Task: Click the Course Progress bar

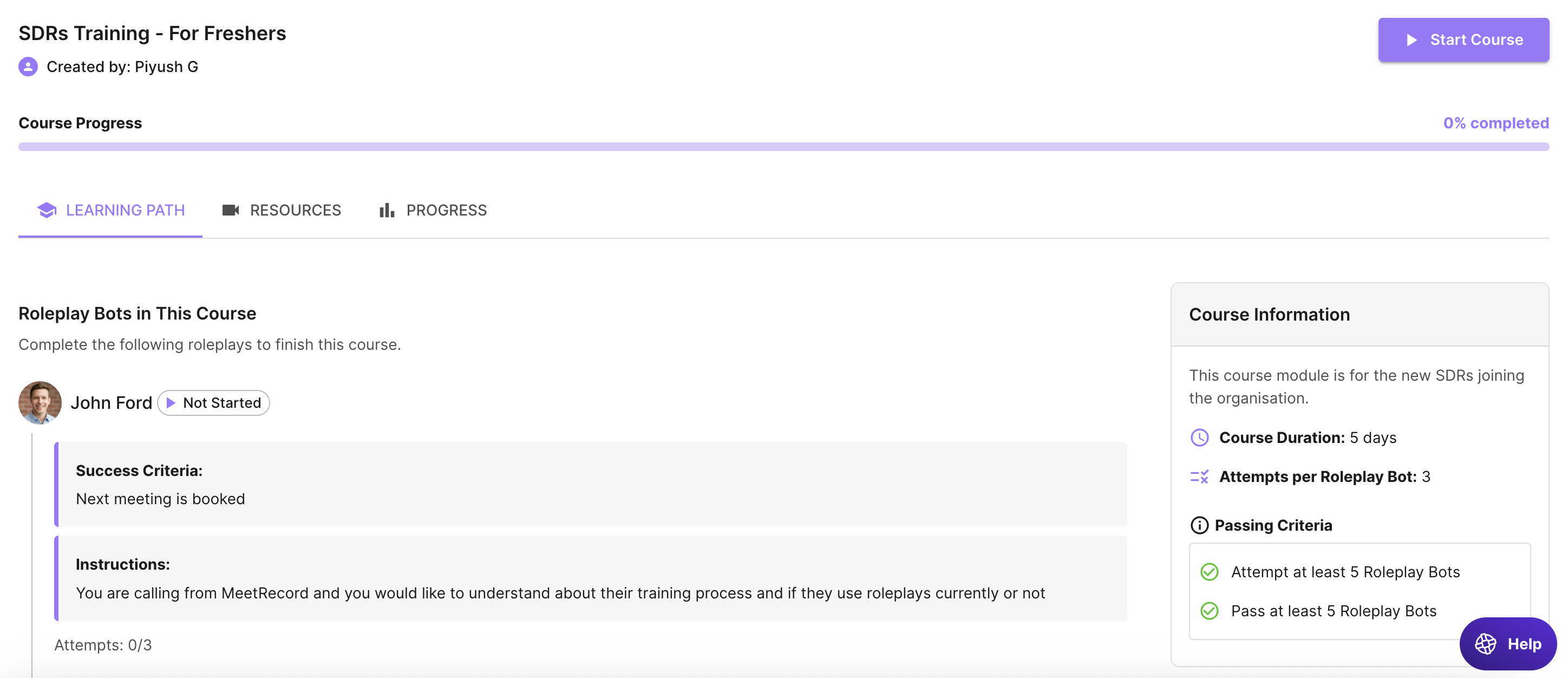Action: coord(783,147)
